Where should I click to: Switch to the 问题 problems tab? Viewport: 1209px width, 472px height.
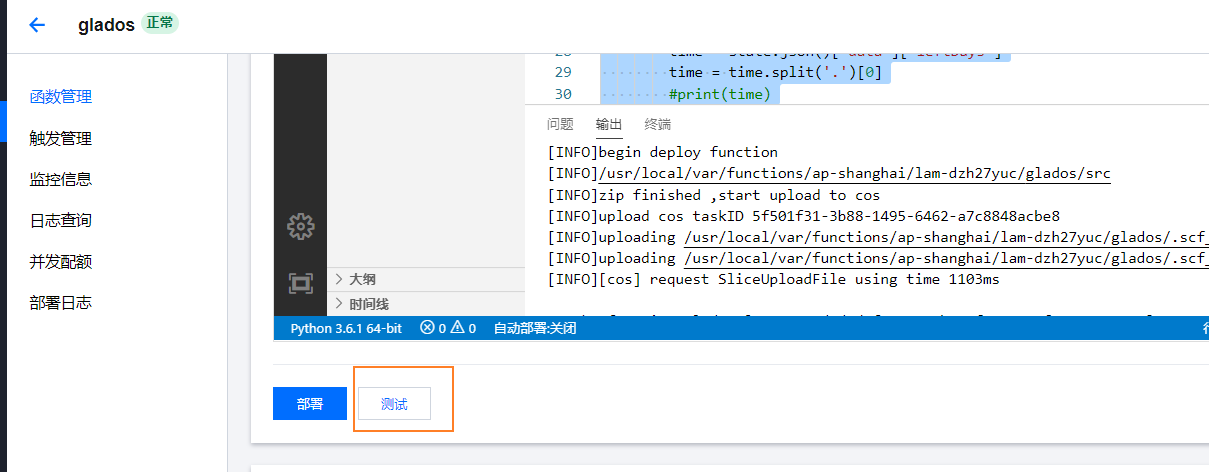tap(560, 124)
